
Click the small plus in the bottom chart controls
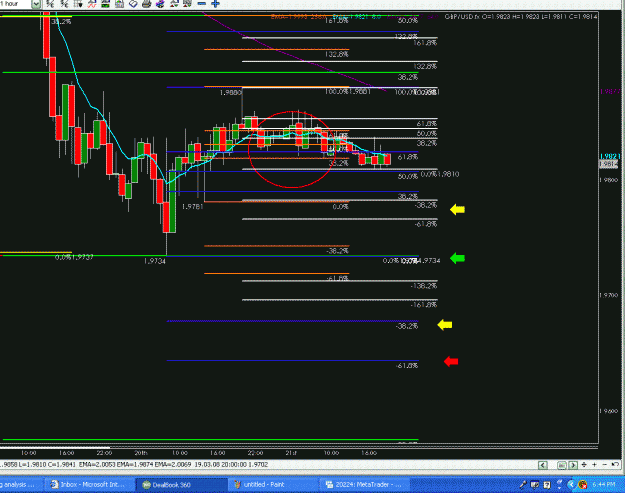(x=594, y=465)
